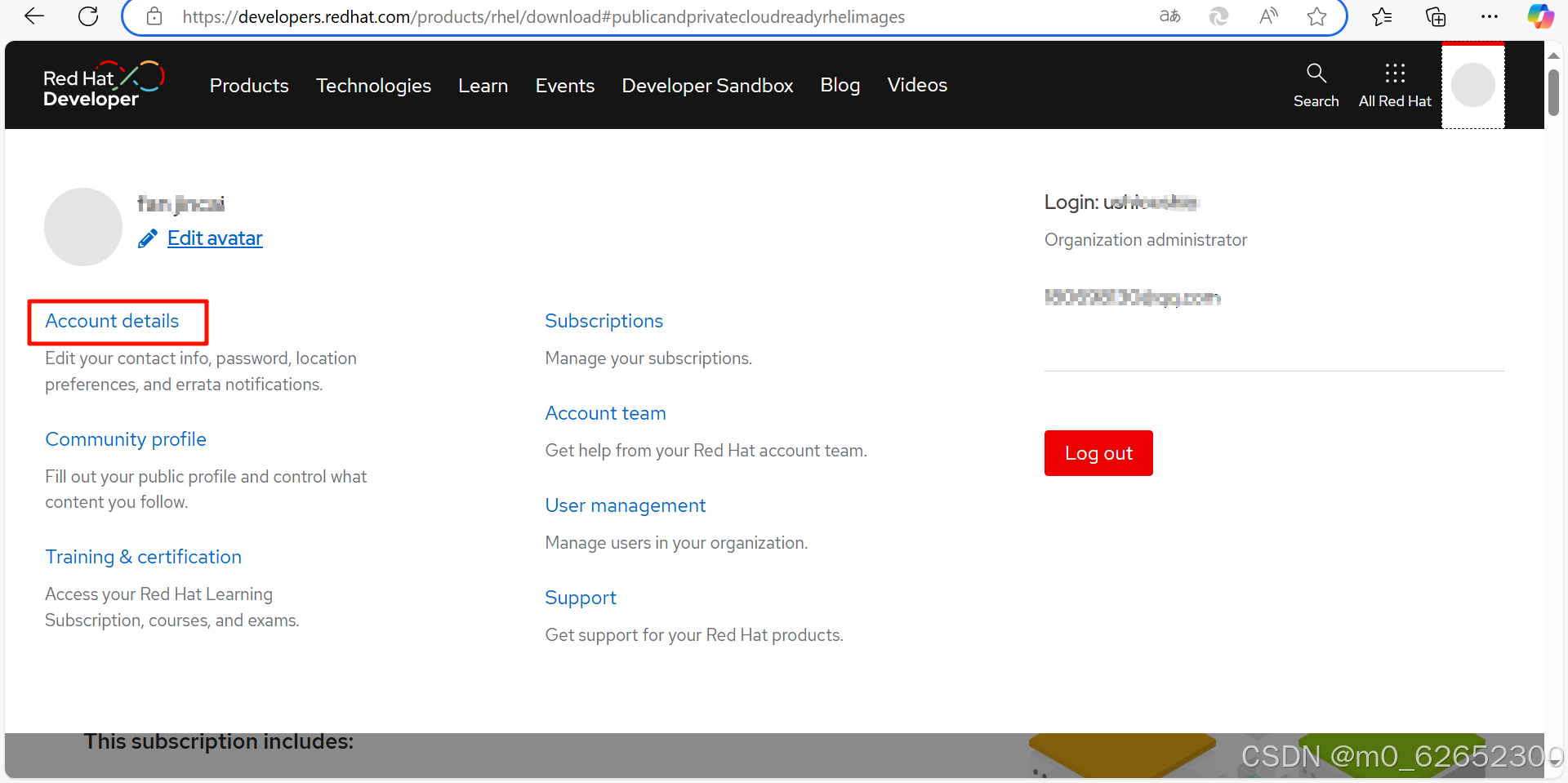Go to Developer Sandbox
Screen dimensions: 1568x783
(707, 86)
